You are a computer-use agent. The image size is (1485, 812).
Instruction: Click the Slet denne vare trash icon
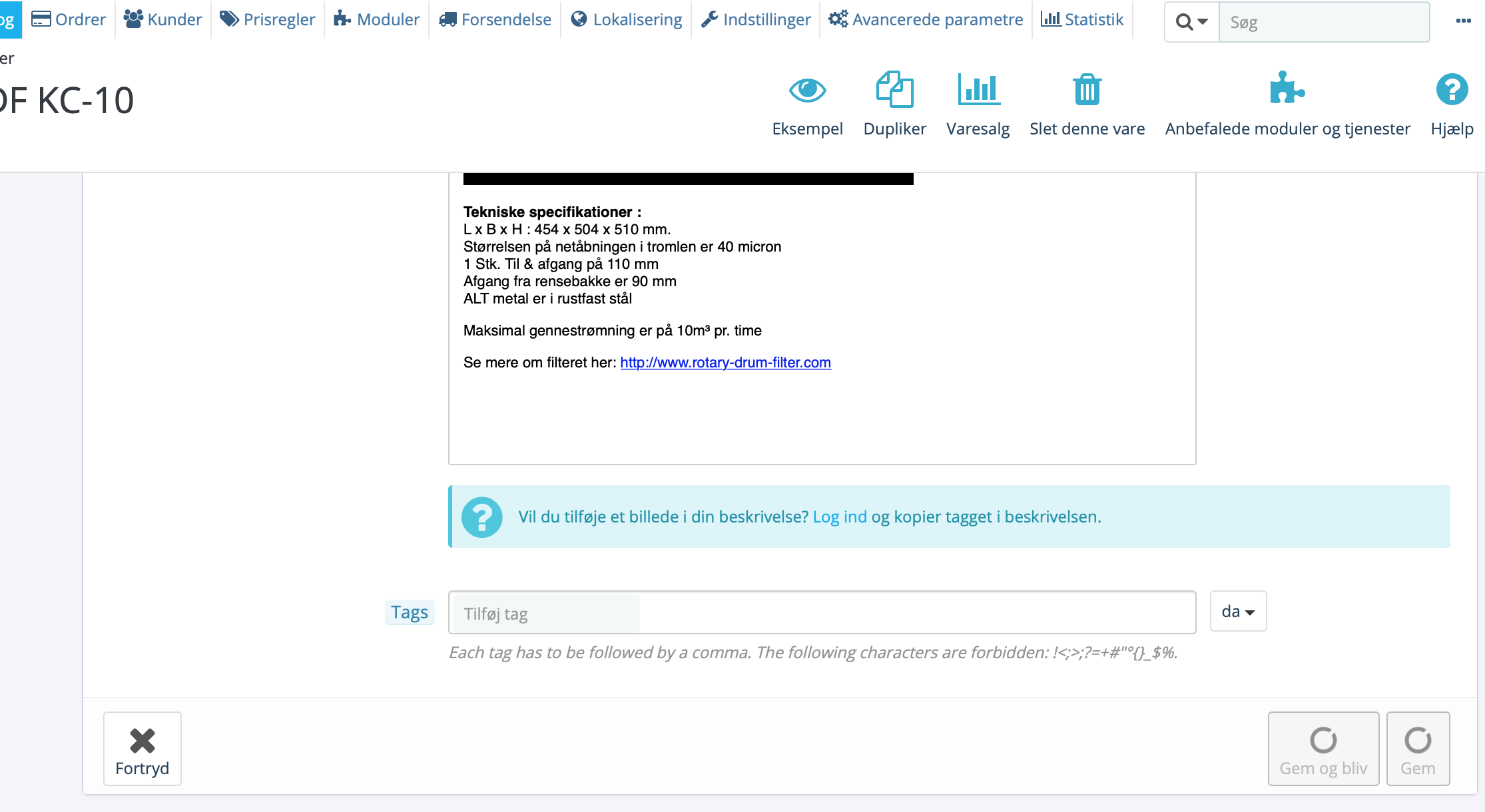pyautogui.click(x=1087, y=90)
